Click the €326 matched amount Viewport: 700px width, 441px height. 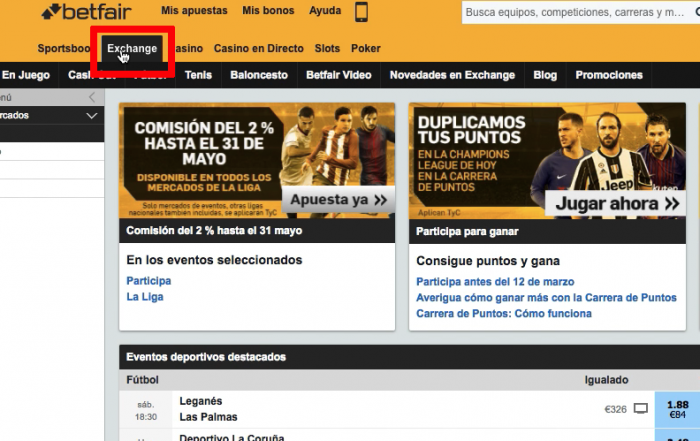click(x=616, y=409)
